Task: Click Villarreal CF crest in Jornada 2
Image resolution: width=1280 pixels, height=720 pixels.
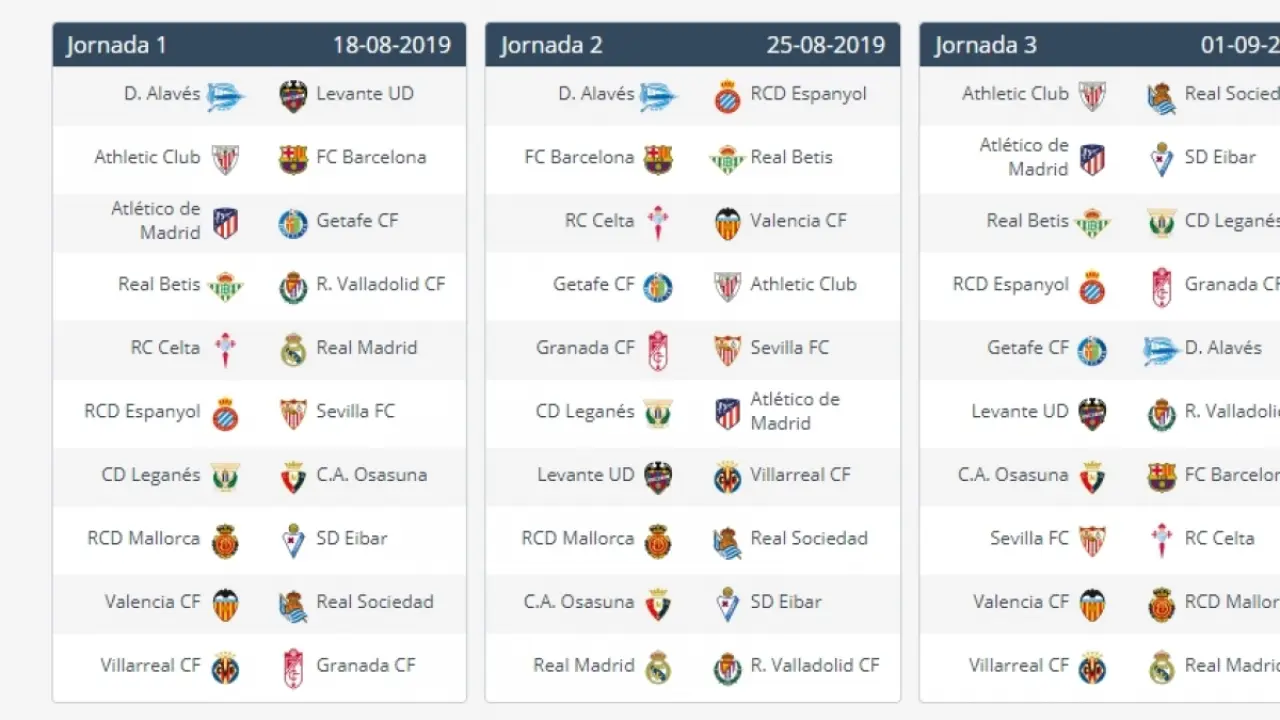Action: tap(727, 477)
